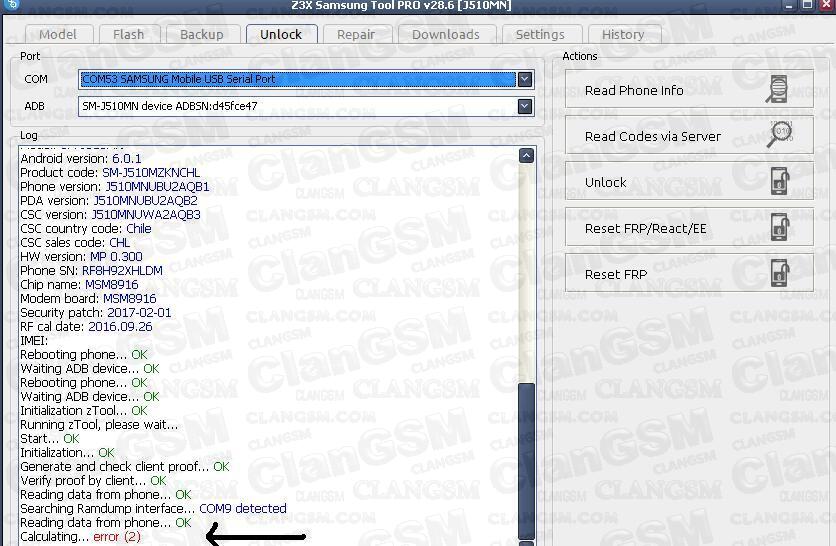The width and height of the screenshot is (836, 546).
Task: Click the Reset FRP/React/EE button
Action: (x=689, y=228)
